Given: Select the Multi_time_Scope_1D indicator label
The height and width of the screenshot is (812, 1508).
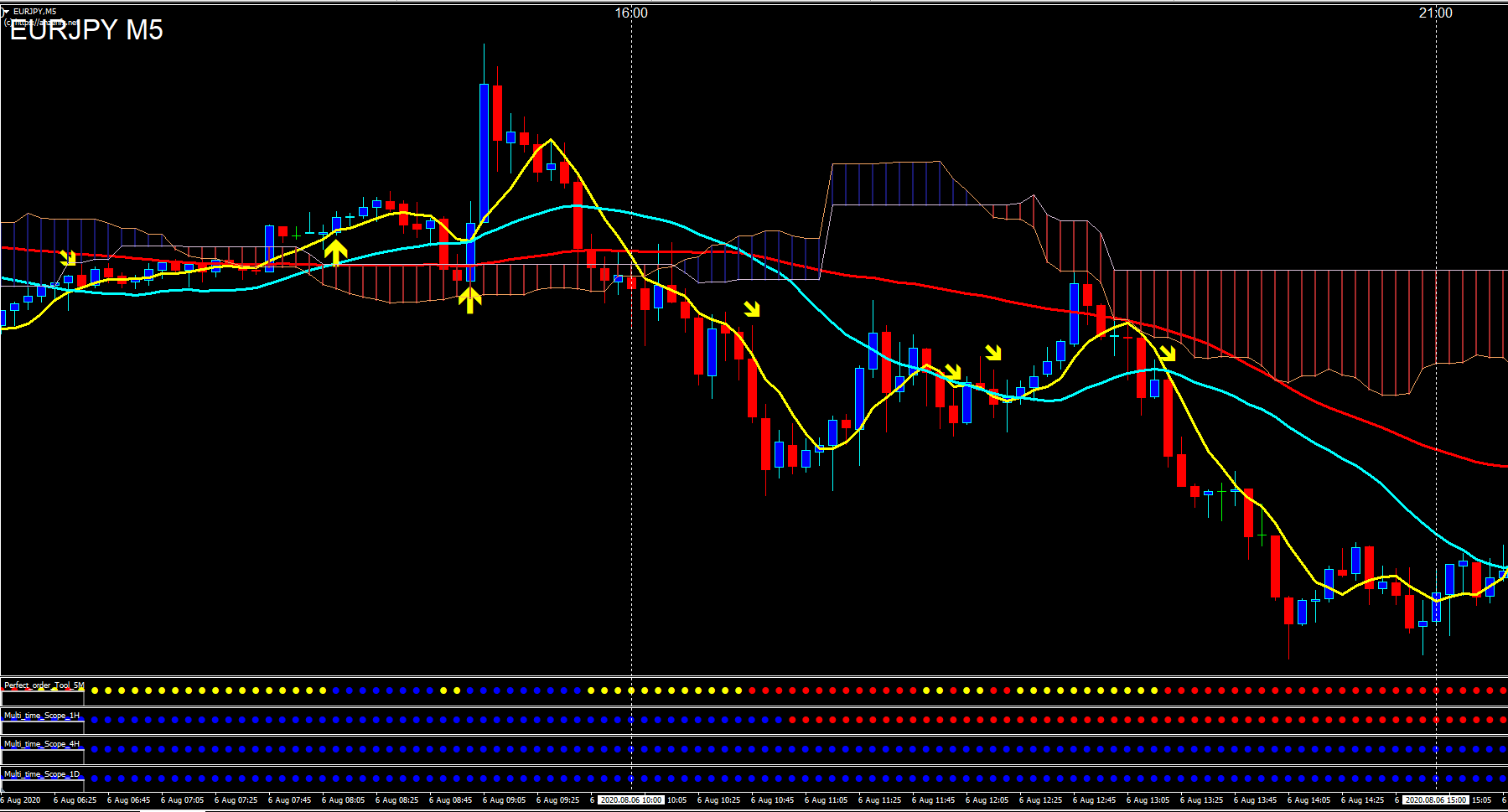Looking at the screenshot, I should 42,774.
